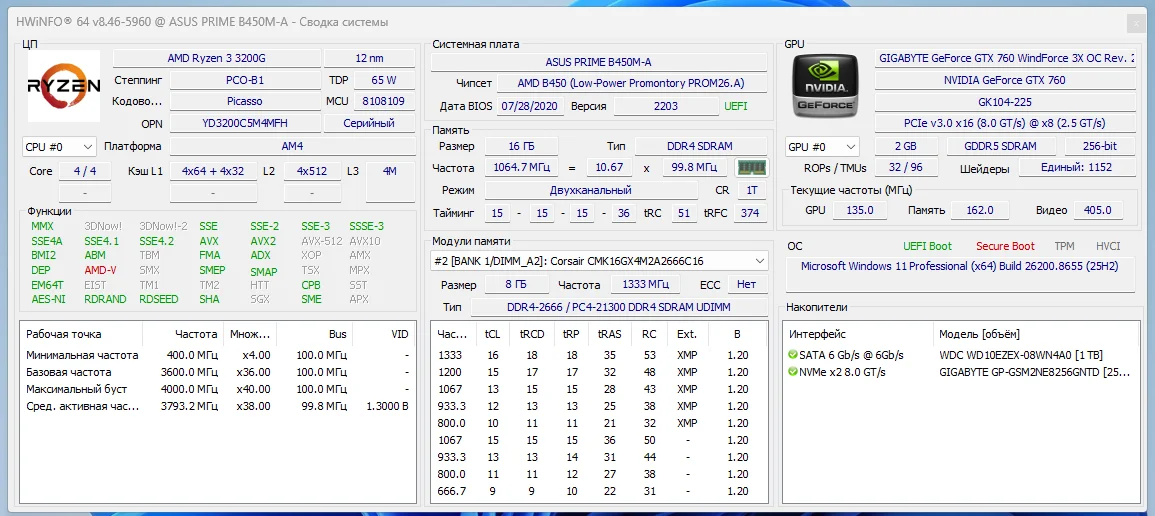Click the AVX2 feature label
This screenshot has height=516, width=1155.
pos(263,241)
